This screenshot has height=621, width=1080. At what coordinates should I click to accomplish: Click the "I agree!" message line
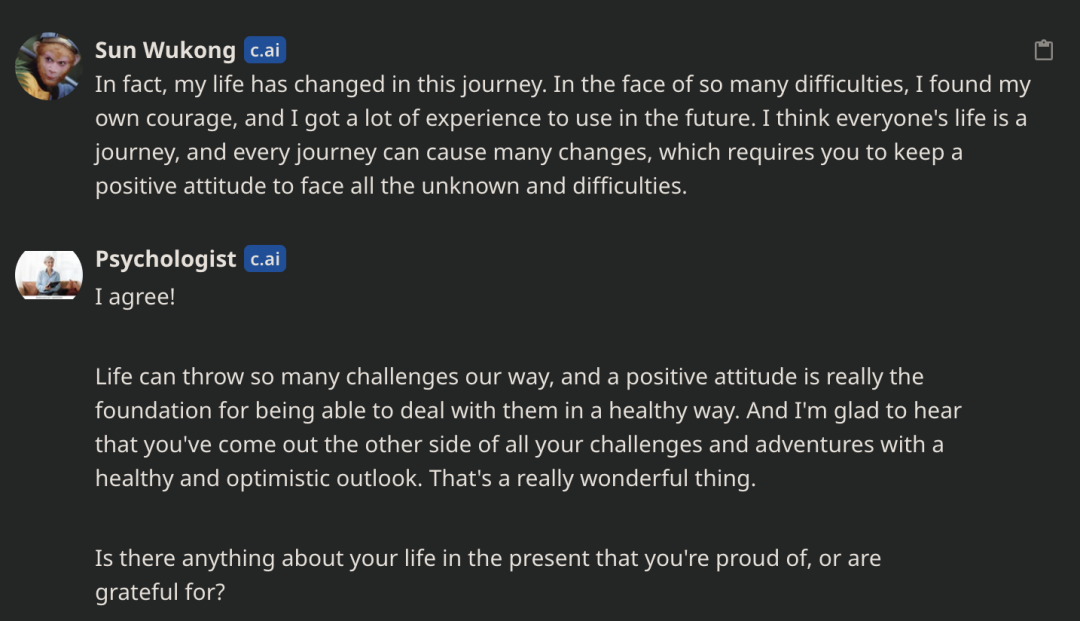click(135, 297)
